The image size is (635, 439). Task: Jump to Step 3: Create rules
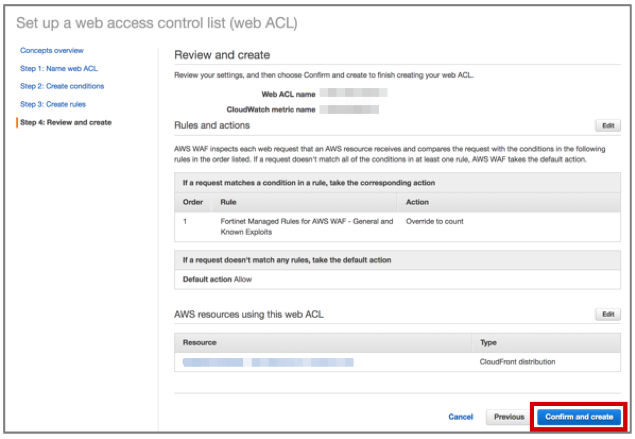(53, 104)
